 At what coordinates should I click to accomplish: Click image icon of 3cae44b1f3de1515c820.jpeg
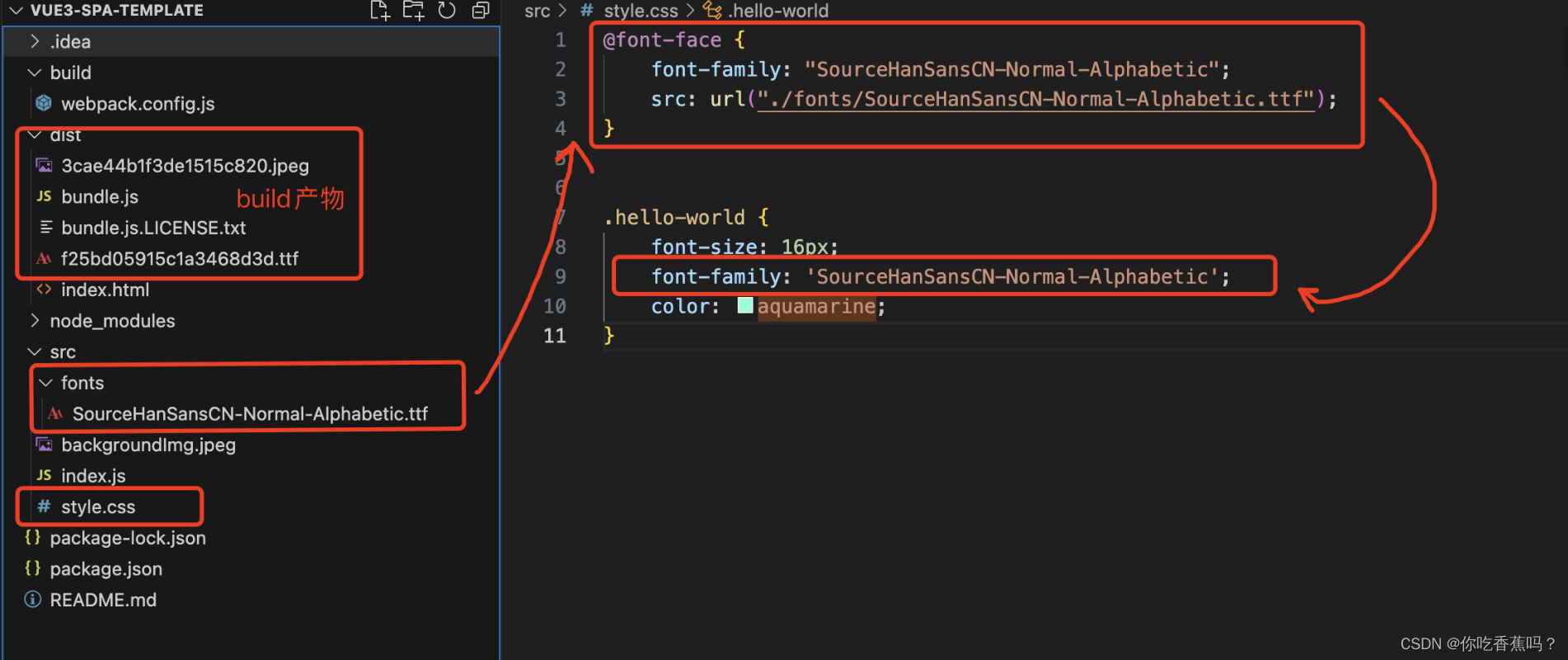(x=44, y=165)
